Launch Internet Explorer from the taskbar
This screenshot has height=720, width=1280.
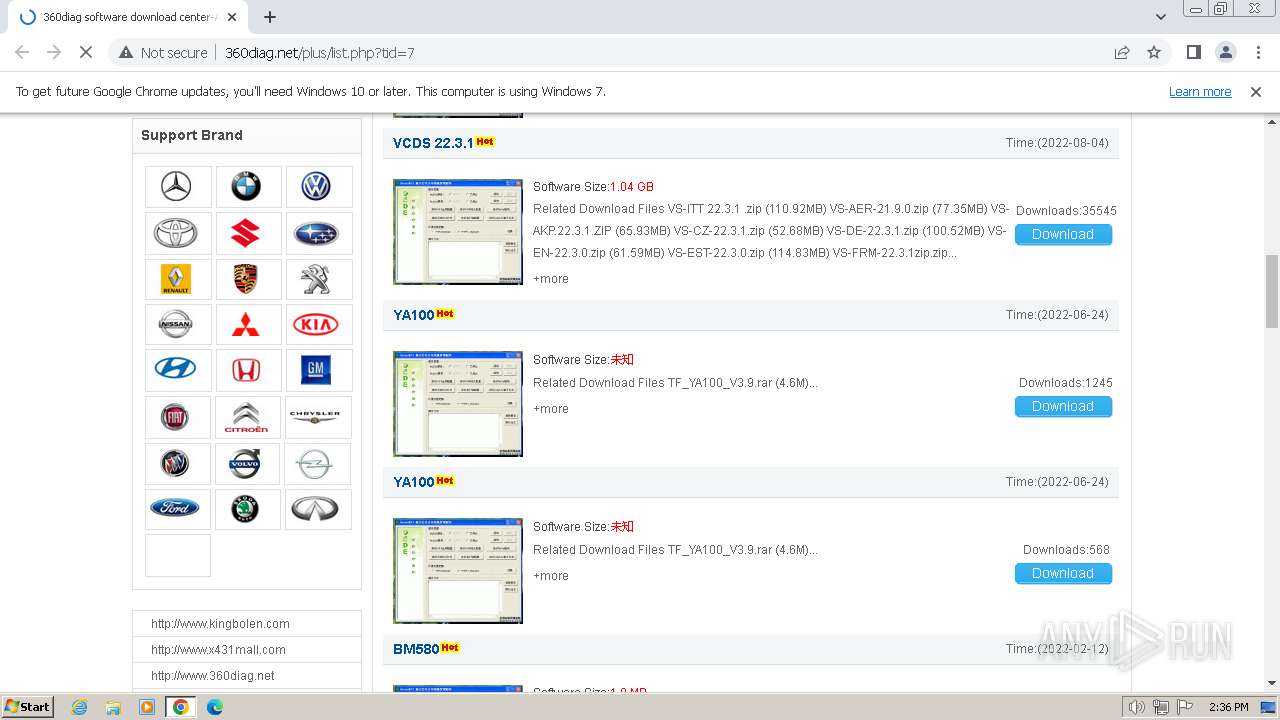[x=79, y=707]
